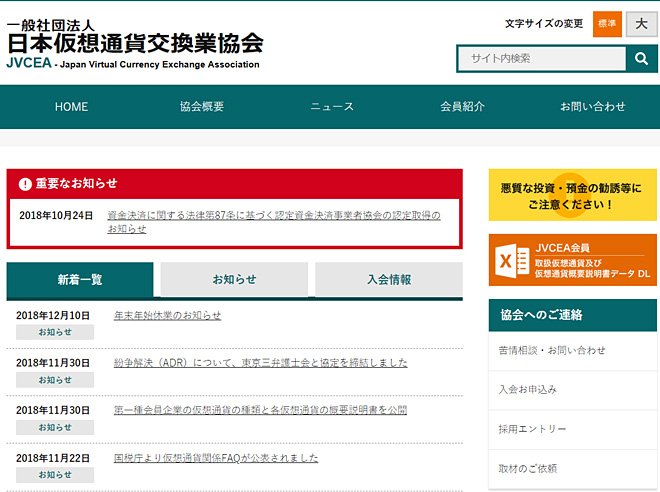Click yellow 悪質な投資 warning banner
This screenshot has height=492, width=660.
(x=572, y=195)
